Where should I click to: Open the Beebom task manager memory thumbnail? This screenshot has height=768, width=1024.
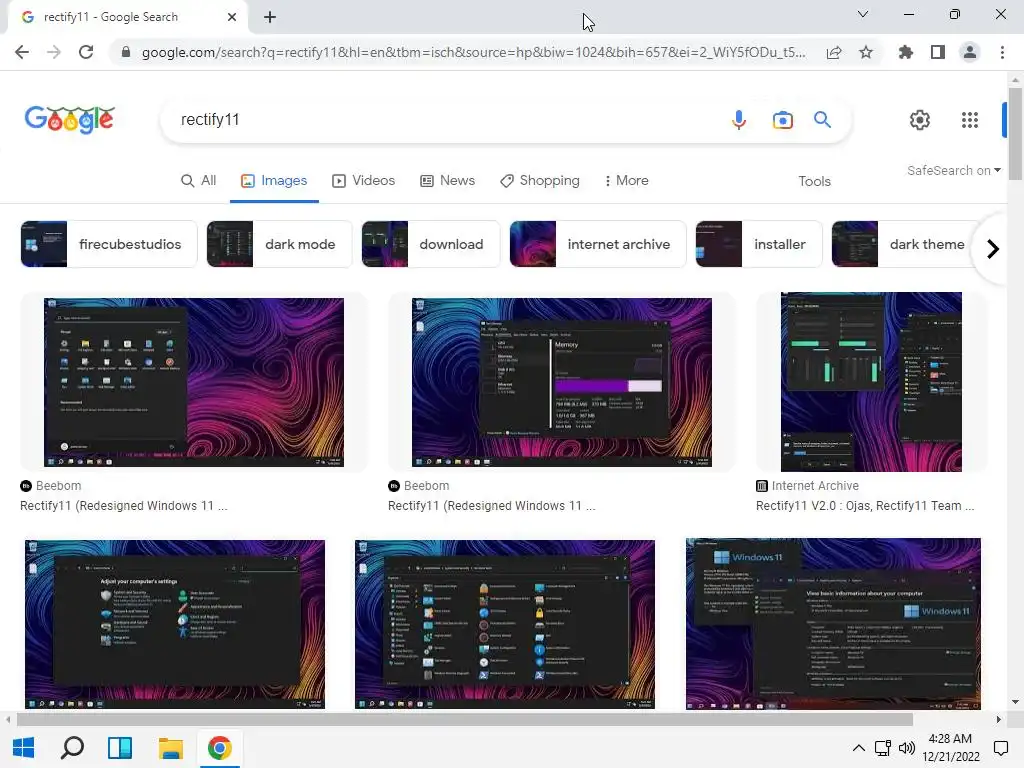point(562,382)
